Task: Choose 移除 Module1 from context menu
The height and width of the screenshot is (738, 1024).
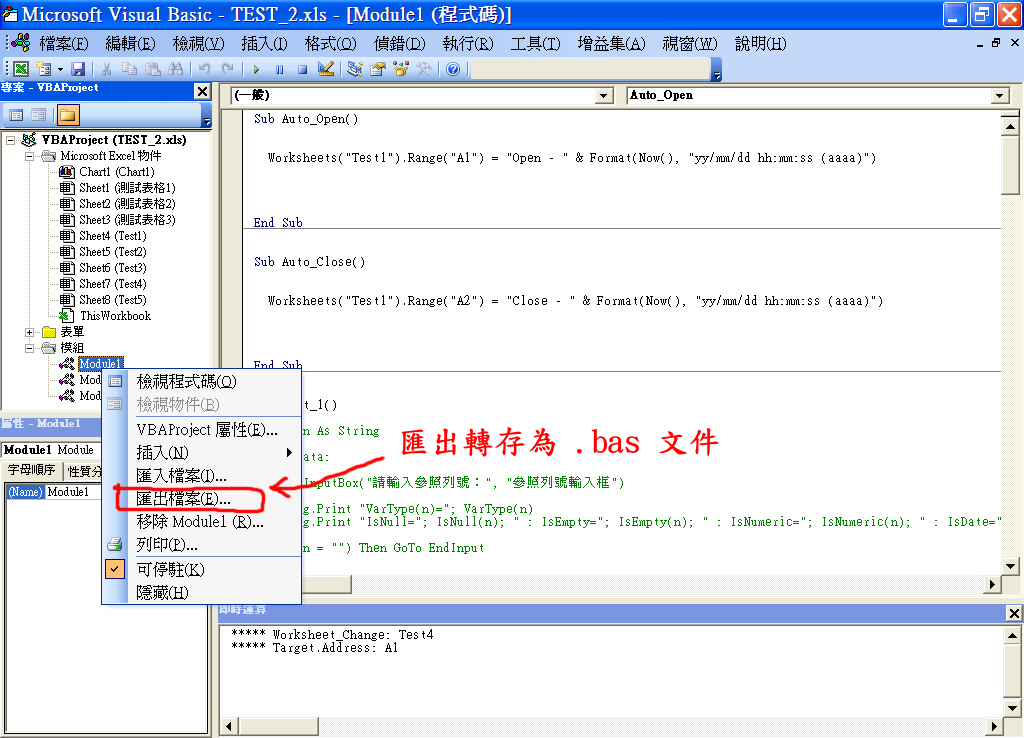Action: click(202, 522)
